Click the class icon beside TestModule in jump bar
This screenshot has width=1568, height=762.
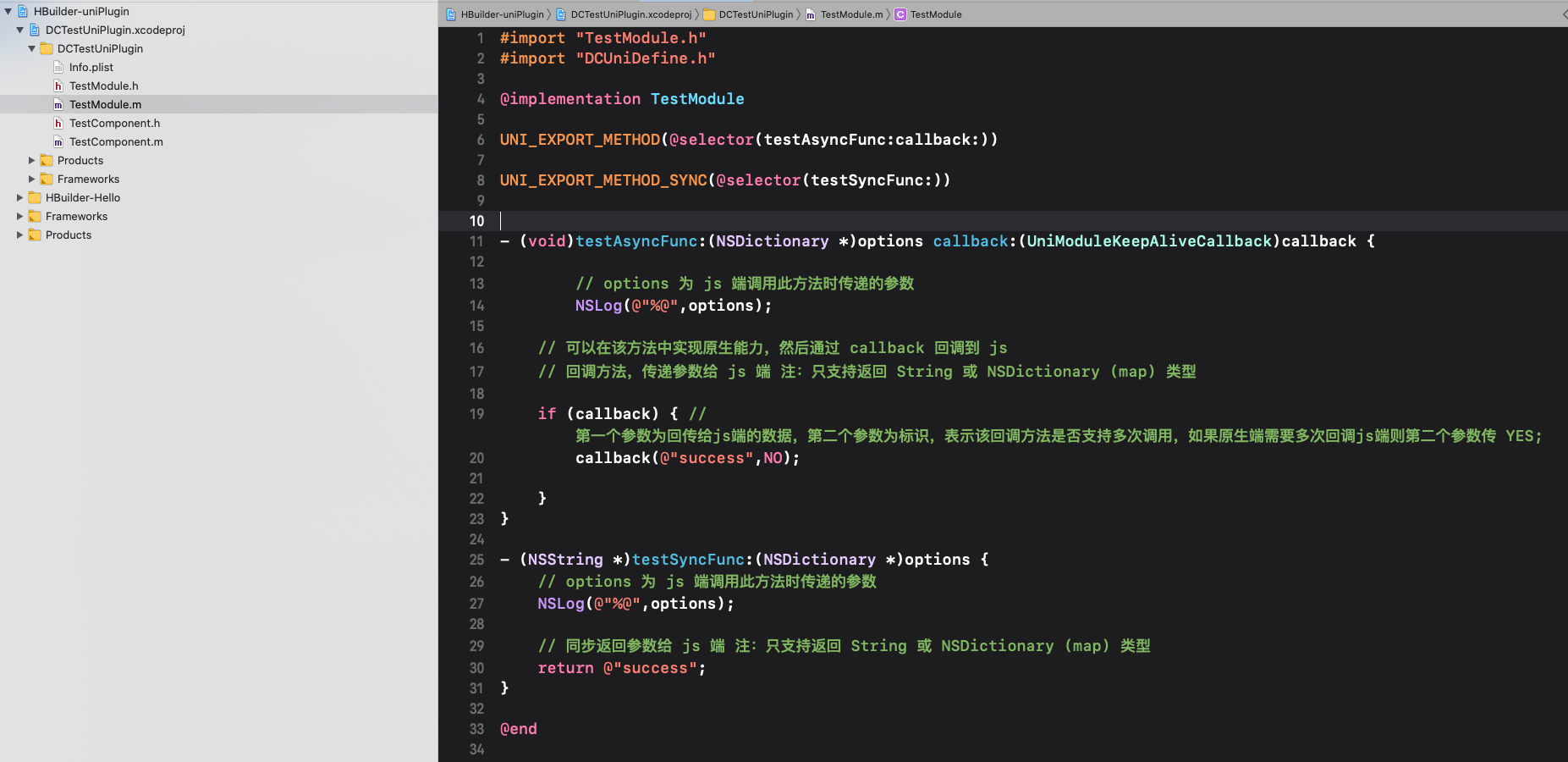pyautogui.click(x=900, y=14)
